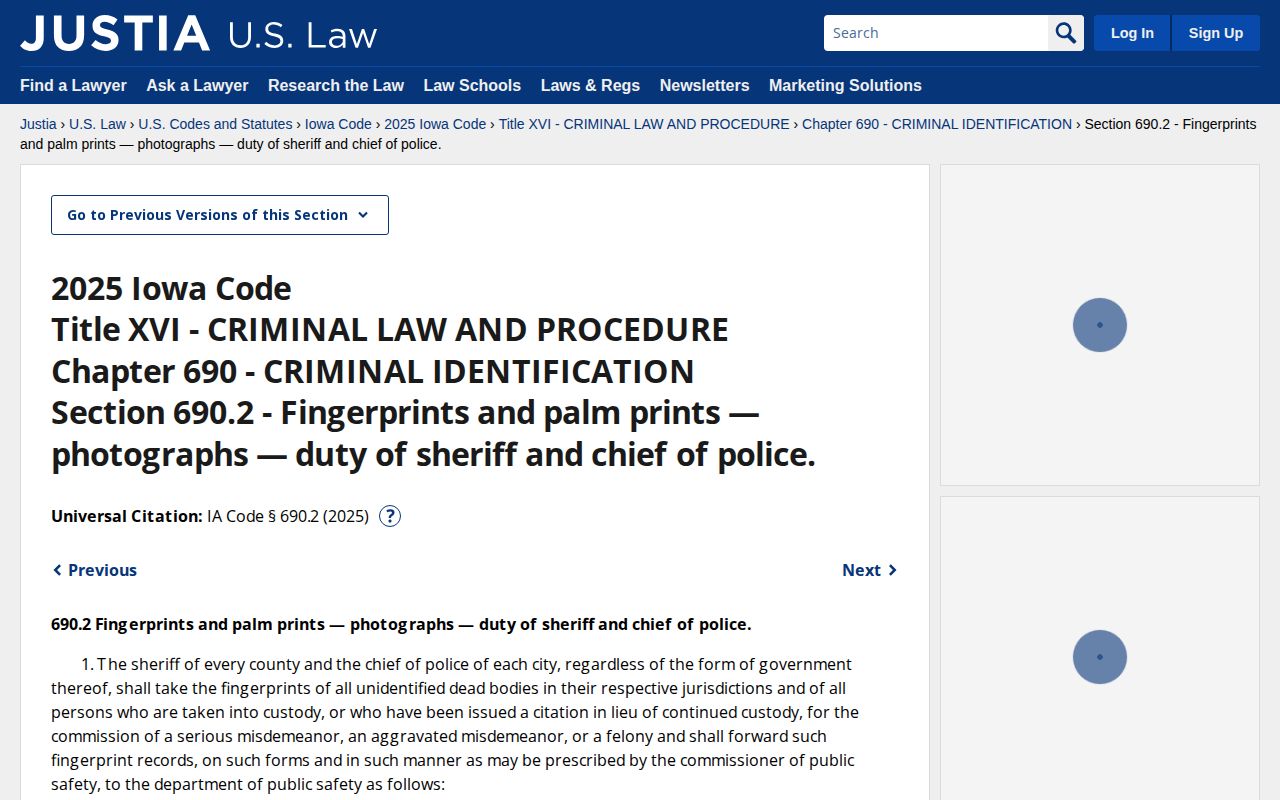1280x800 pixels.
Task: Open the 2025 Iowa Code breadcrumb
Action: 435,124
